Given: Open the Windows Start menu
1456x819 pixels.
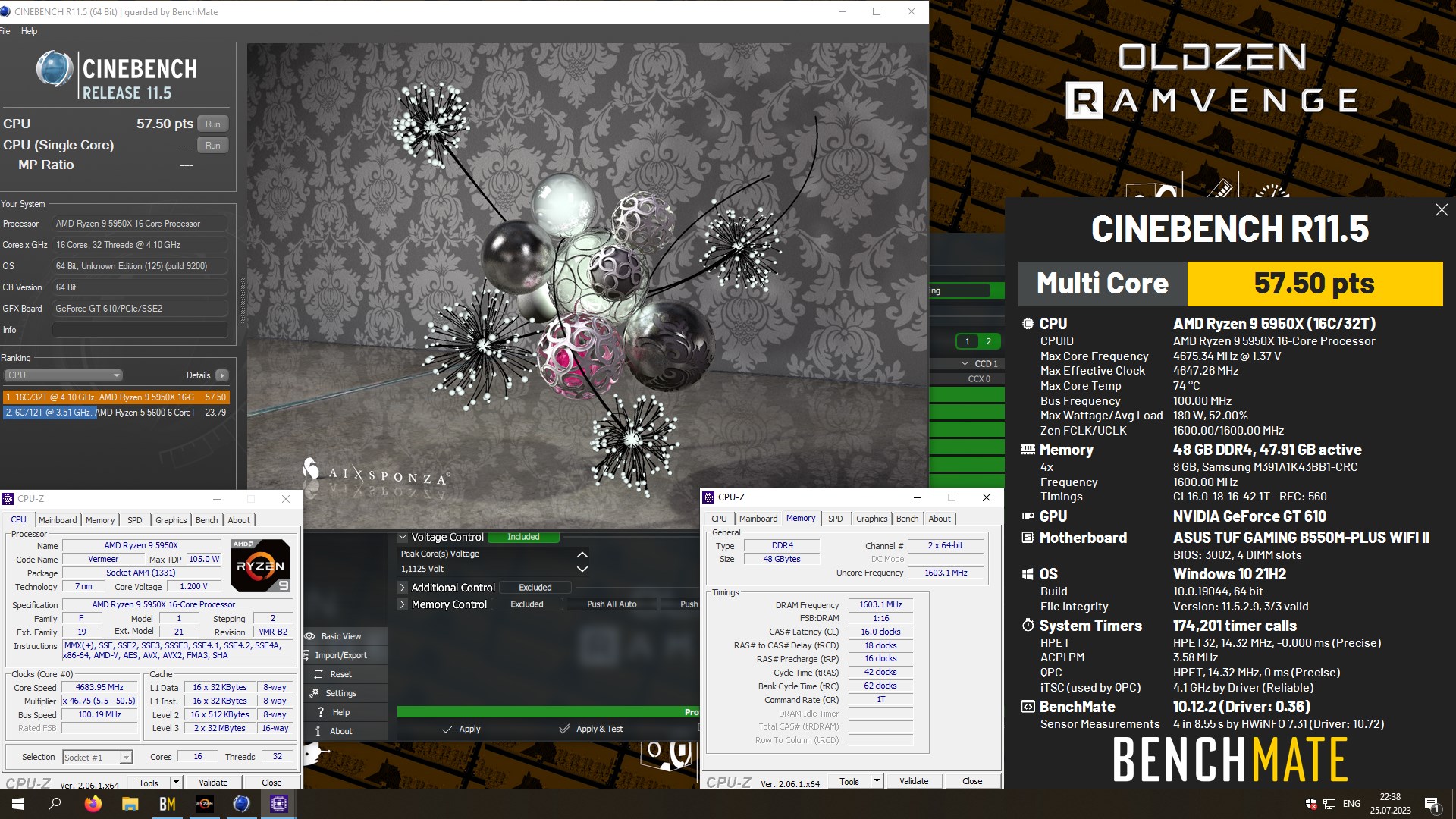Looking at the screenshot, I should 18,804.
